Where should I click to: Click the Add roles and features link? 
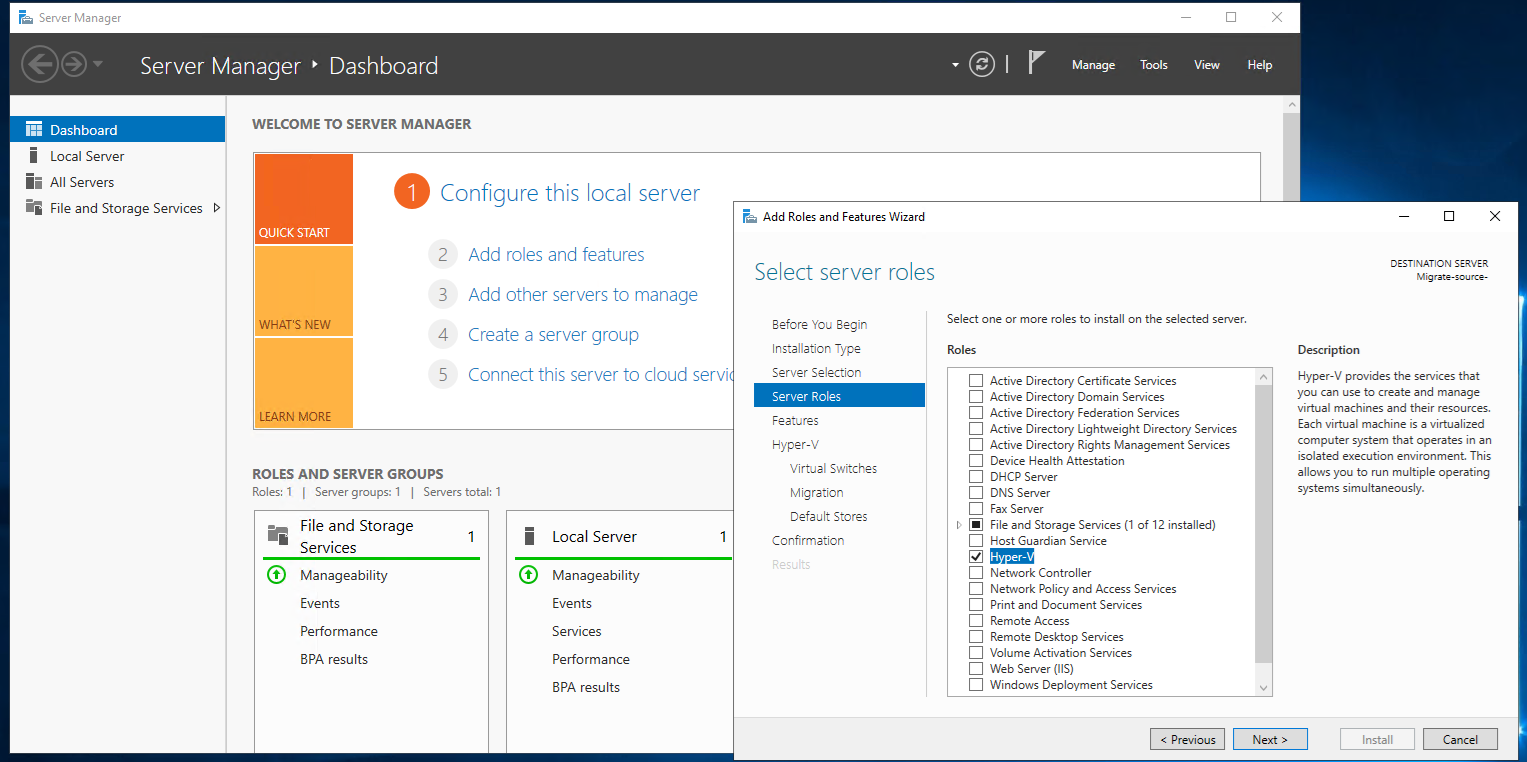pos(556,255)
